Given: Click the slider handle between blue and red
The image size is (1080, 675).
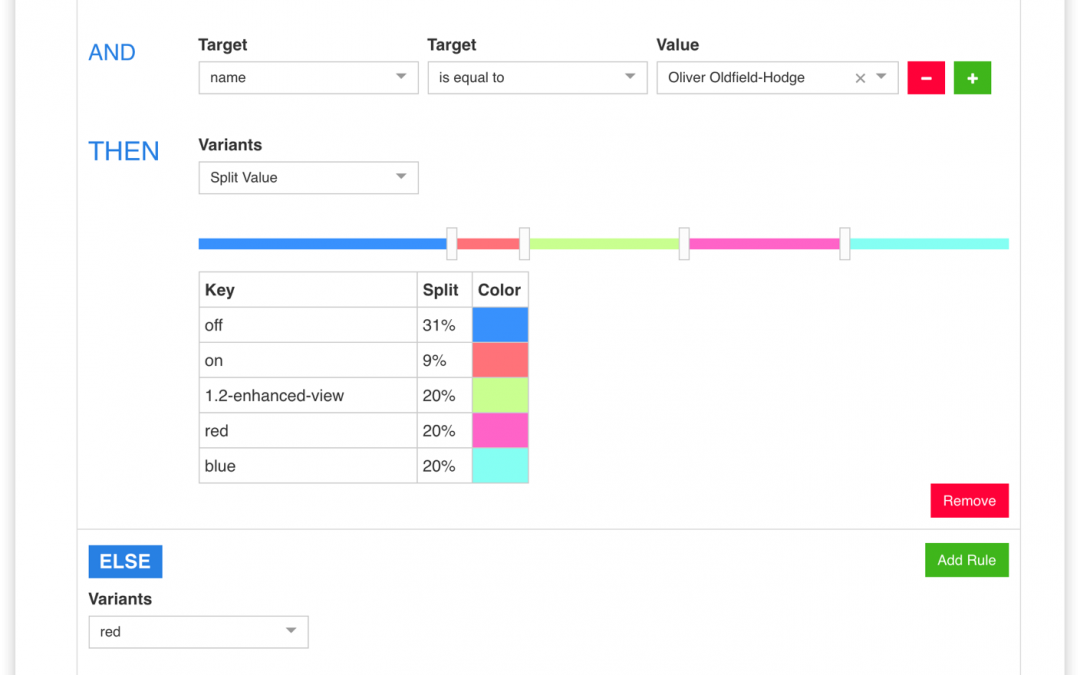Looking at the screenshot, I should click(452, 244).
